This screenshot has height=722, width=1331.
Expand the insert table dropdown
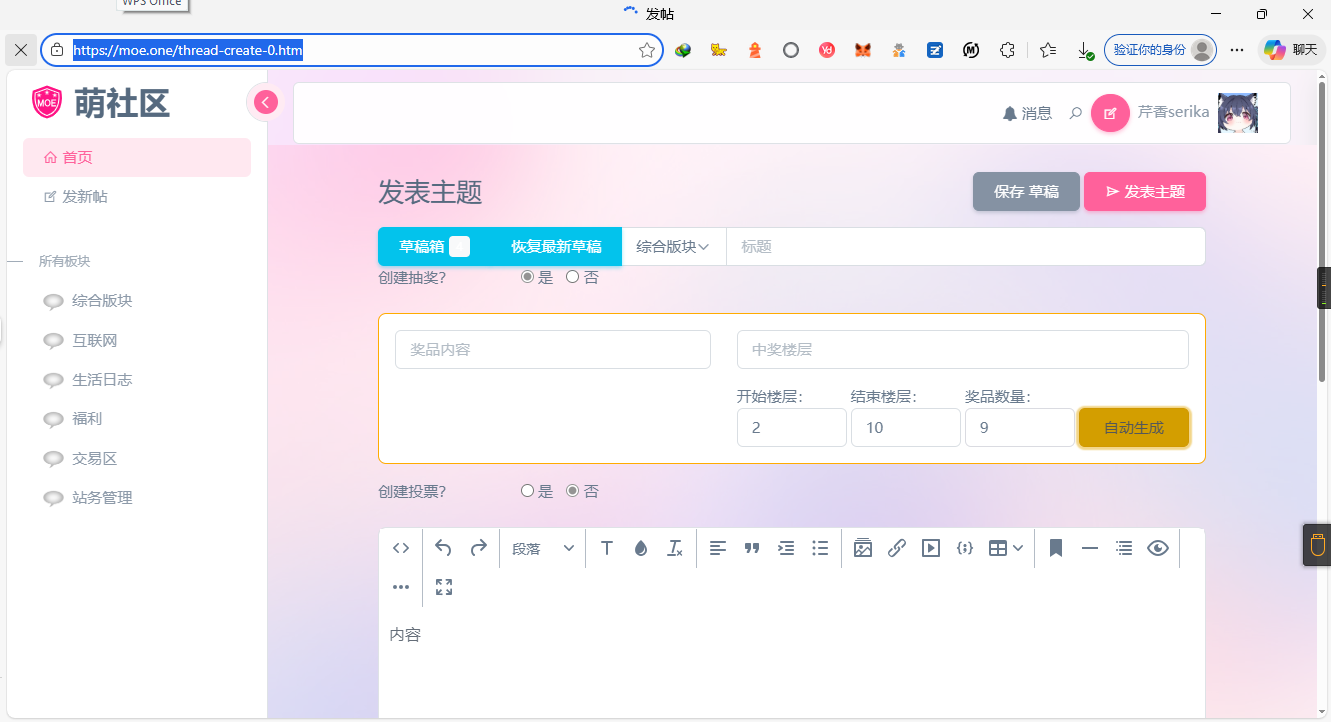pyautogui.click(x=1005, y=548)
